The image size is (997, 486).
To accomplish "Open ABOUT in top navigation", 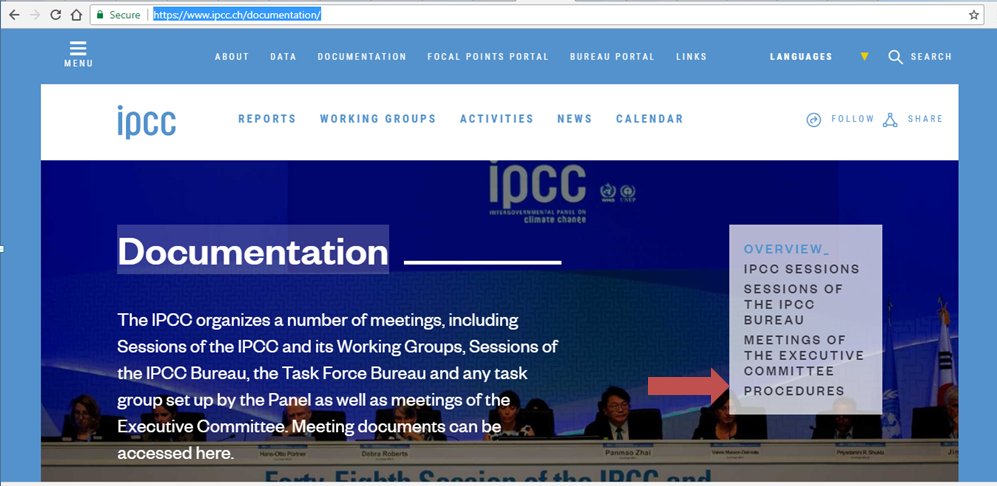I will [x=232, y=57].
